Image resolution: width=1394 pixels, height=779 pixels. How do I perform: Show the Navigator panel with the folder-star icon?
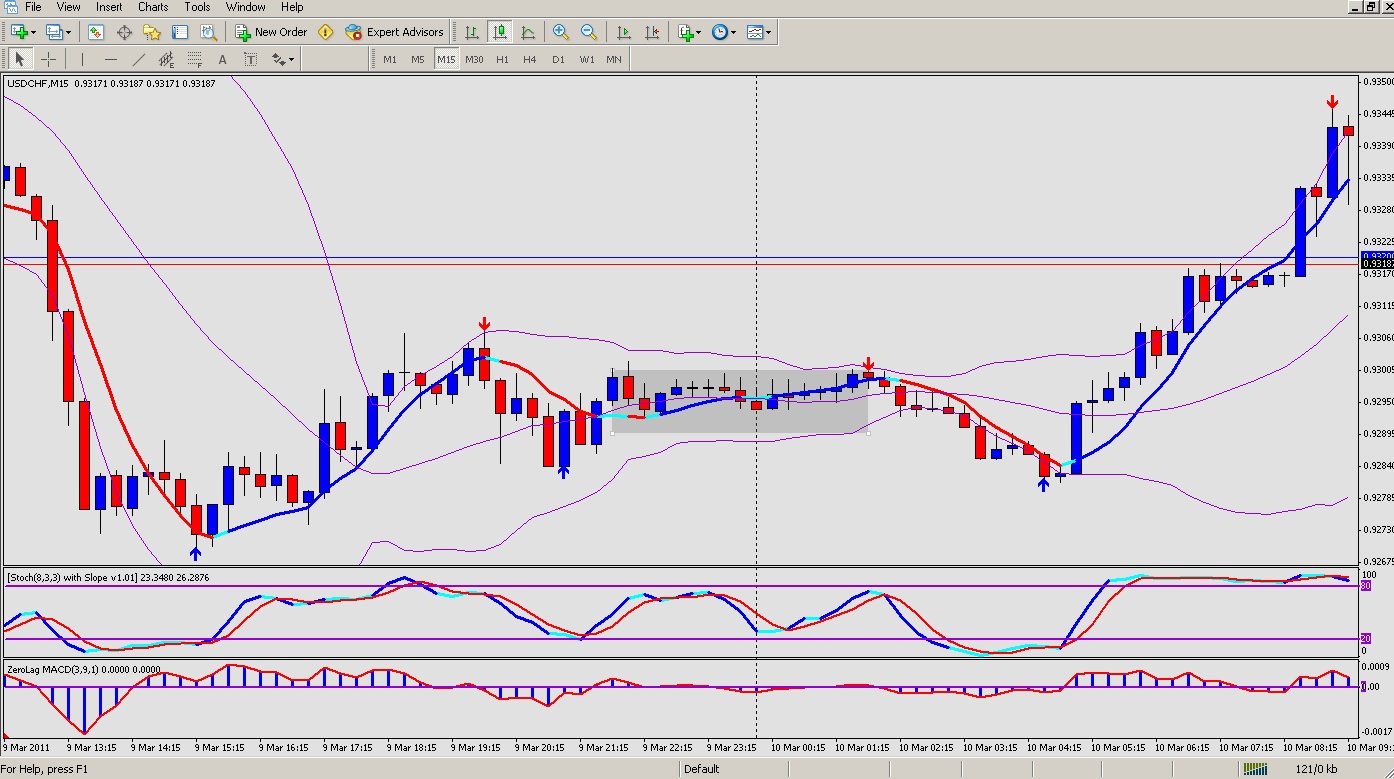pos(152,32)
